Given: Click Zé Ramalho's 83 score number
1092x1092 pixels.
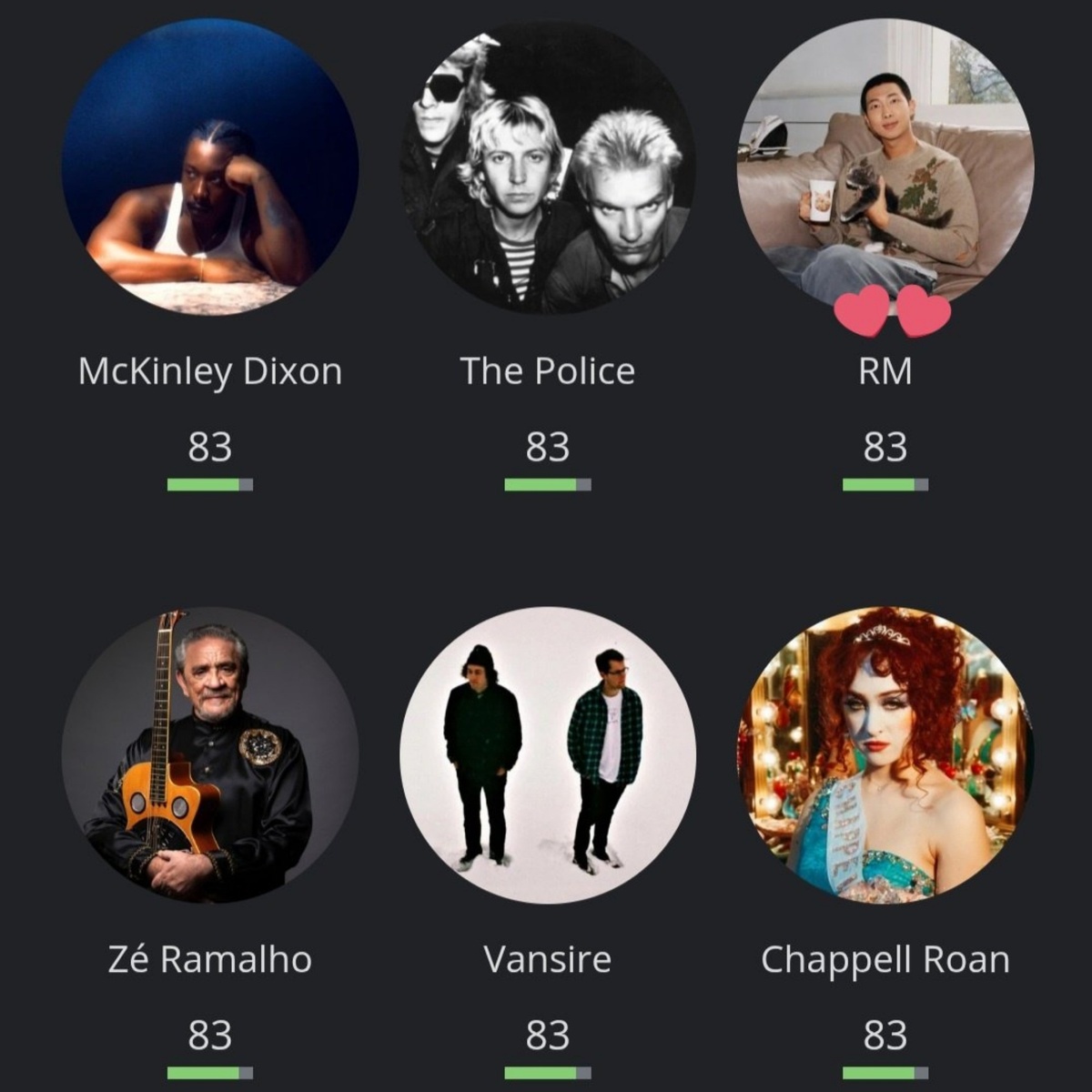Looking at the screenshot, I should pyautogui.click(x=210, y=1036).
